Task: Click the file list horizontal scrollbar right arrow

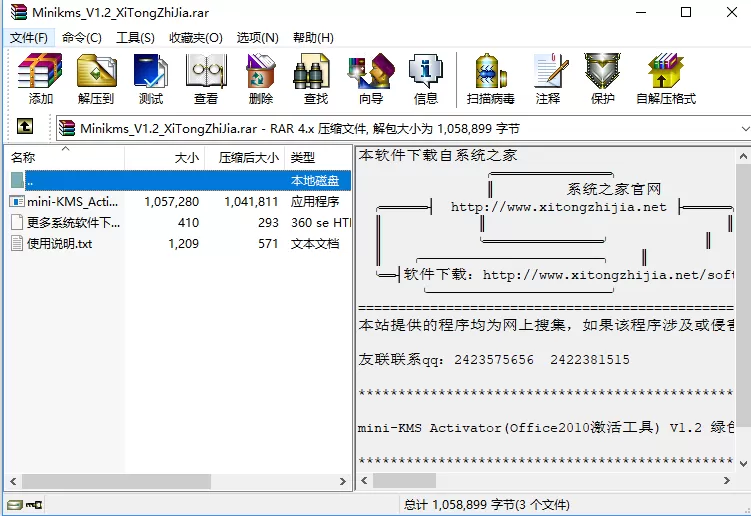Action: click(342, 482)
